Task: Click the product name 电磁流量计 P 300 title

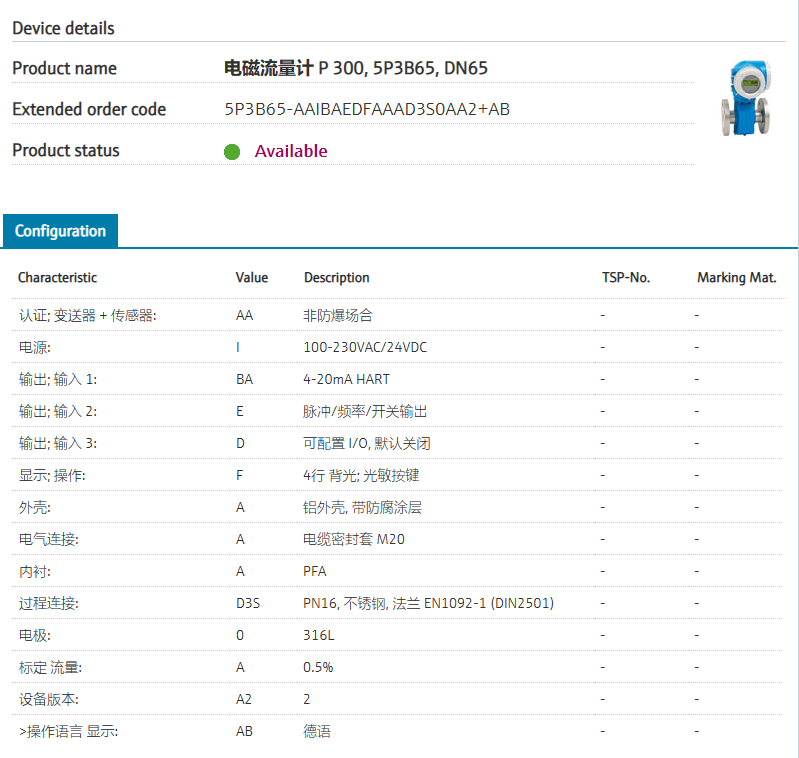Action: 356,68
